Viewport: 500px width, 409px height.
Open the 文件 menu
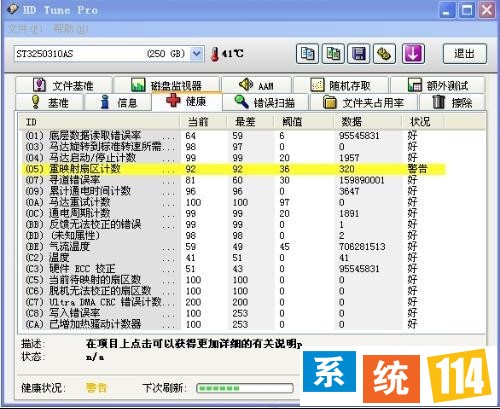(25, 29)
